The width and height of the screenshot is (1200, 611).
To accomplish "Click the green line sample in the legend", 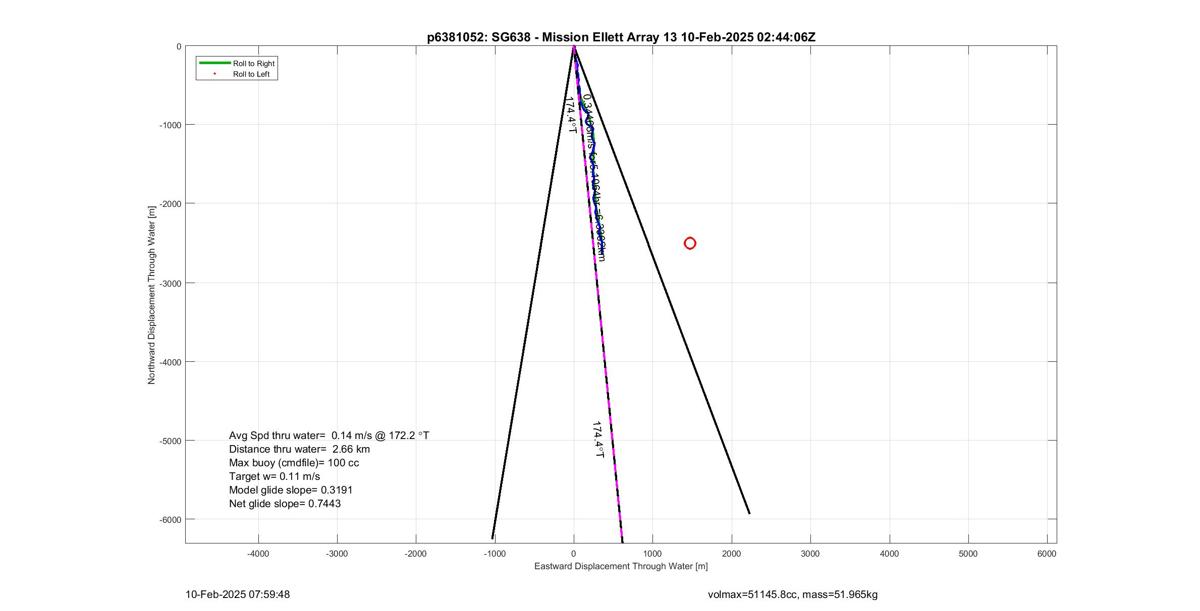I will point(214,63).
